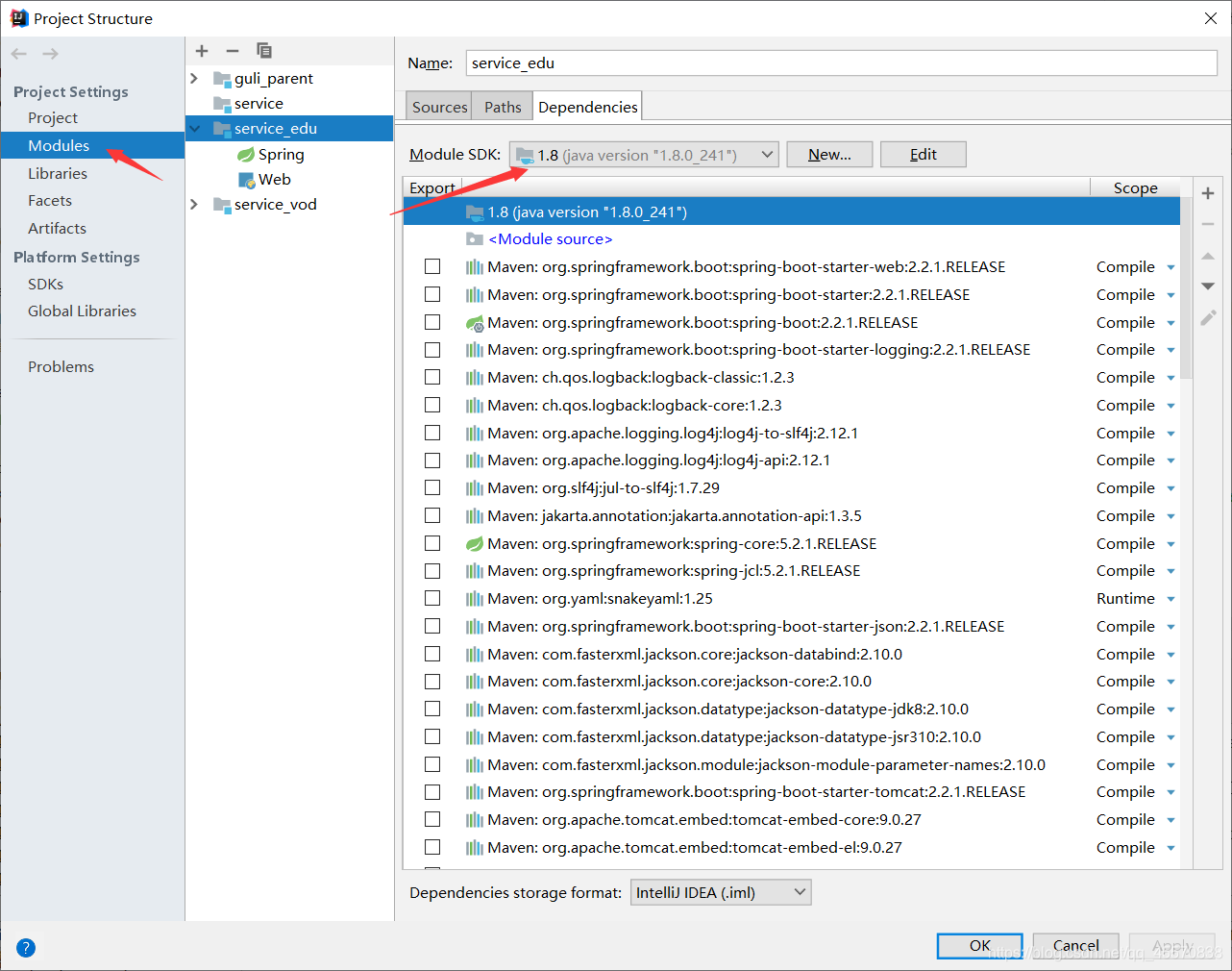Check Export for logback-classic:1.2.3
This screenshot has width=1232, height=971.
(x=432, y=377)
